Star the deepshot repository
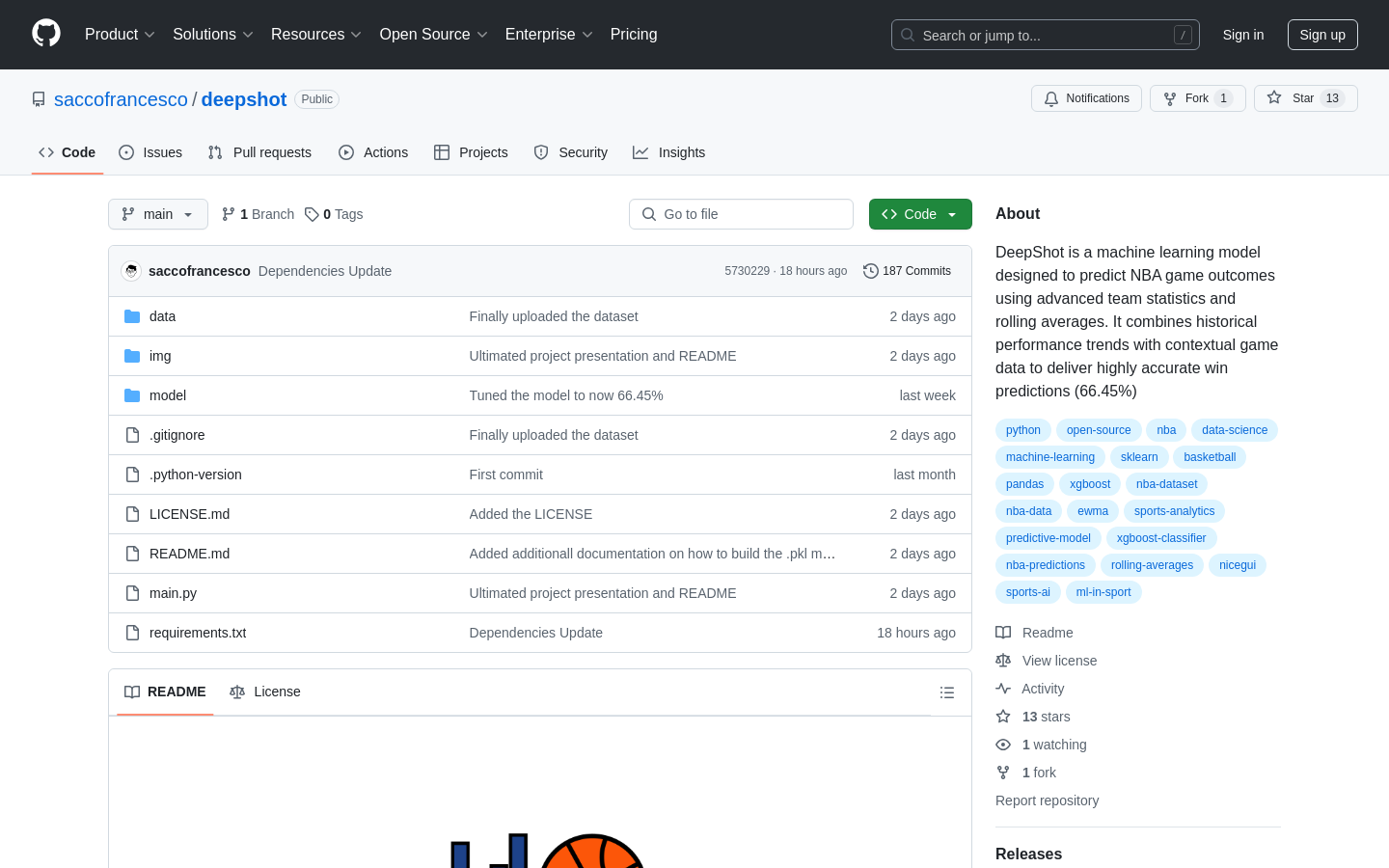The height and width of the screenshot is (868, 1389). pyautogui.click(x=1305, y=98)
